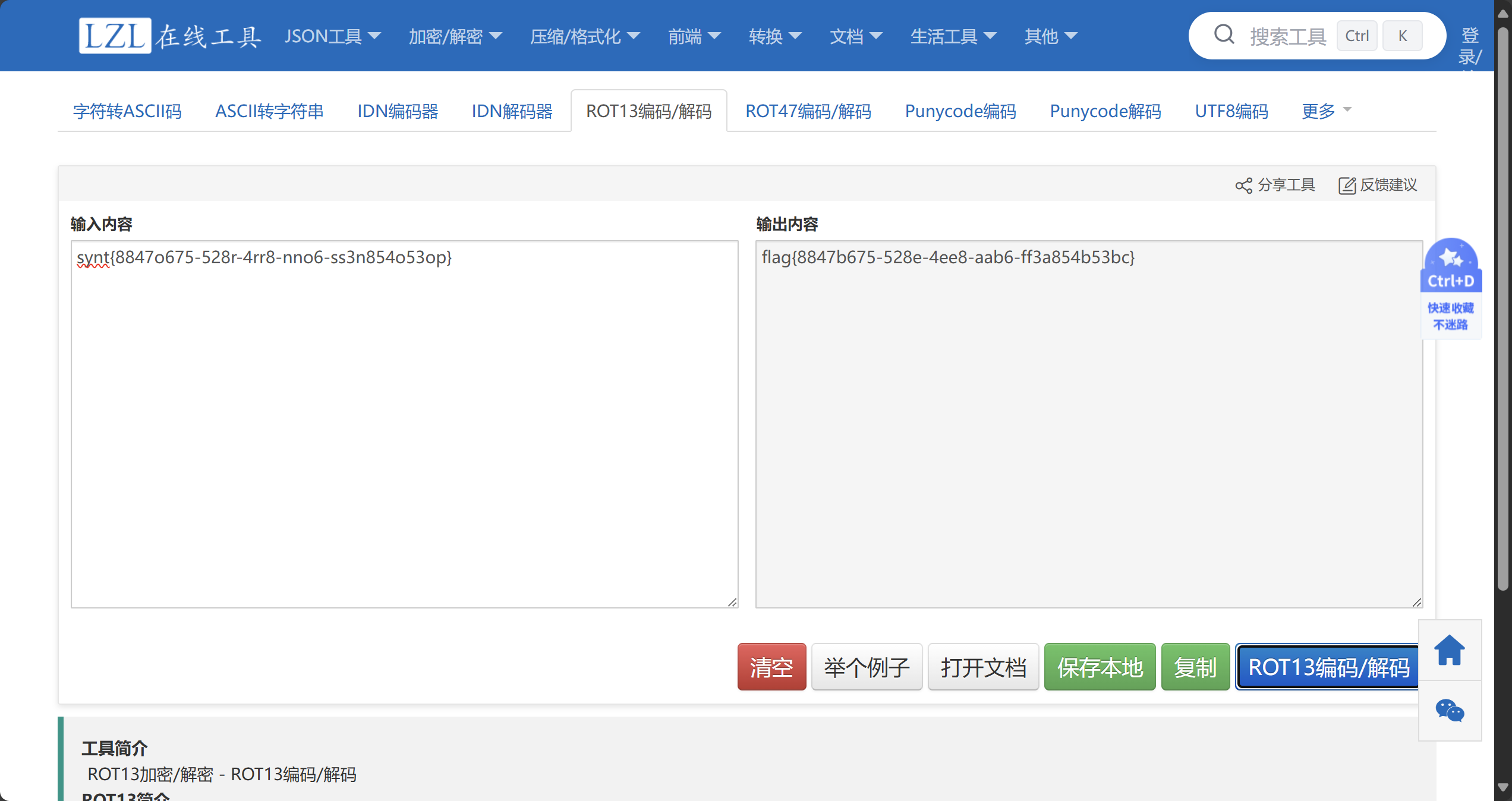Switch to Punycode编码 tab
The image size is (1512, 801).
tap(960, 111)
